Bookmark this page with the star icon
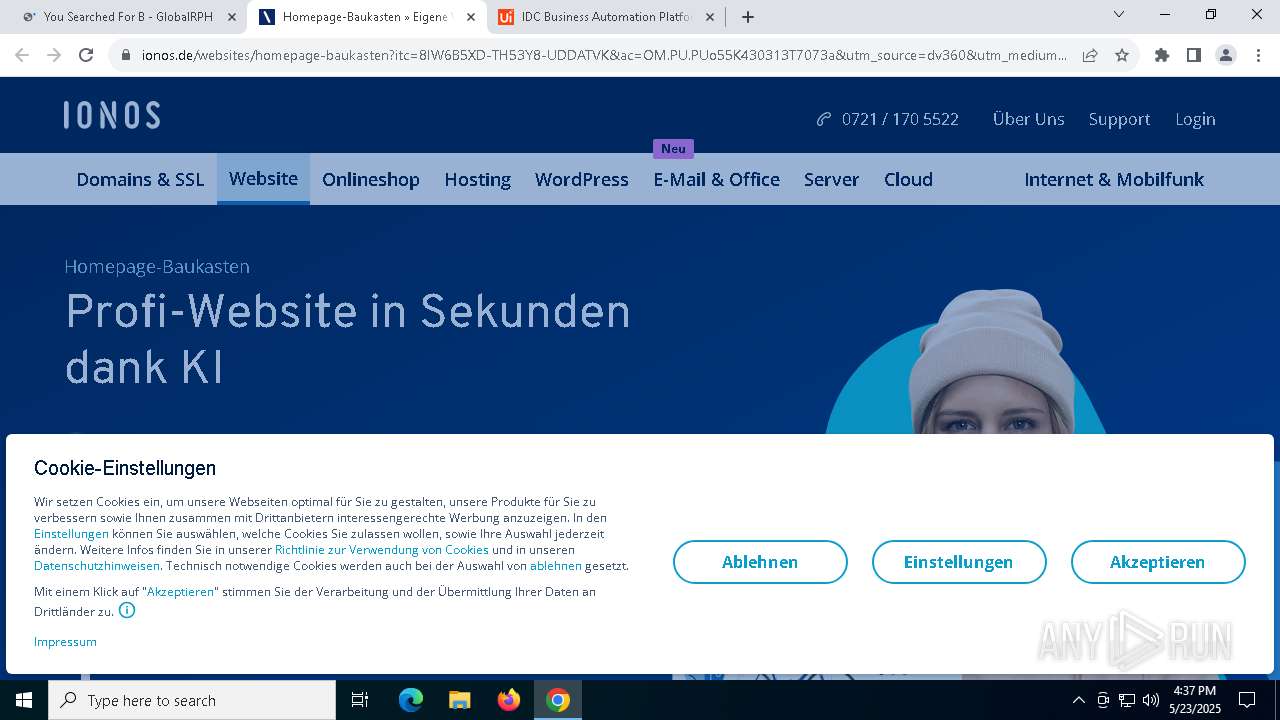This screenshot has height=720, width=1280. [x=1122, y=55]
